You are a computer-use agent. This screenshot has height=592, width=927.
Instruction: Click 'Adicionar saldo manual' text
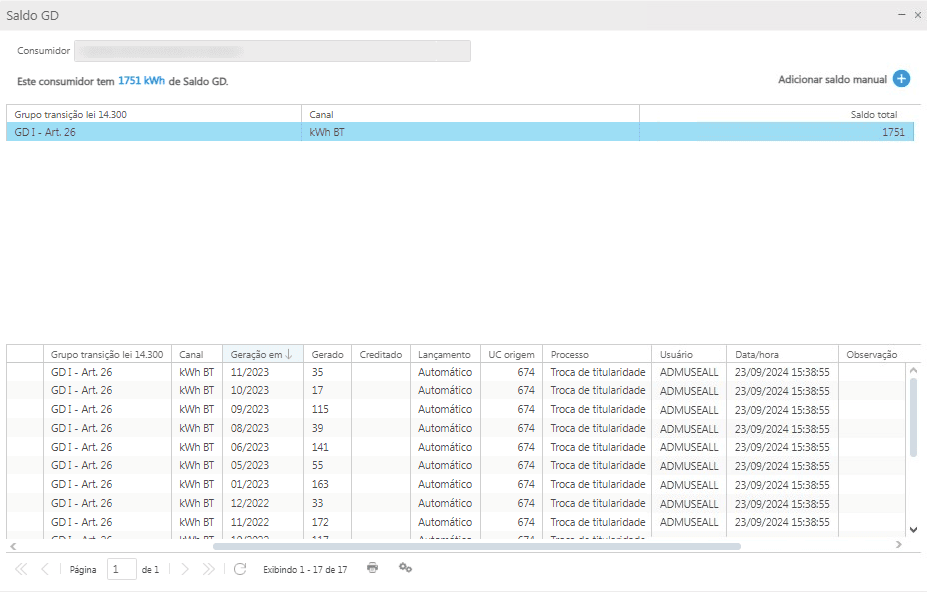tap(832, 79)
